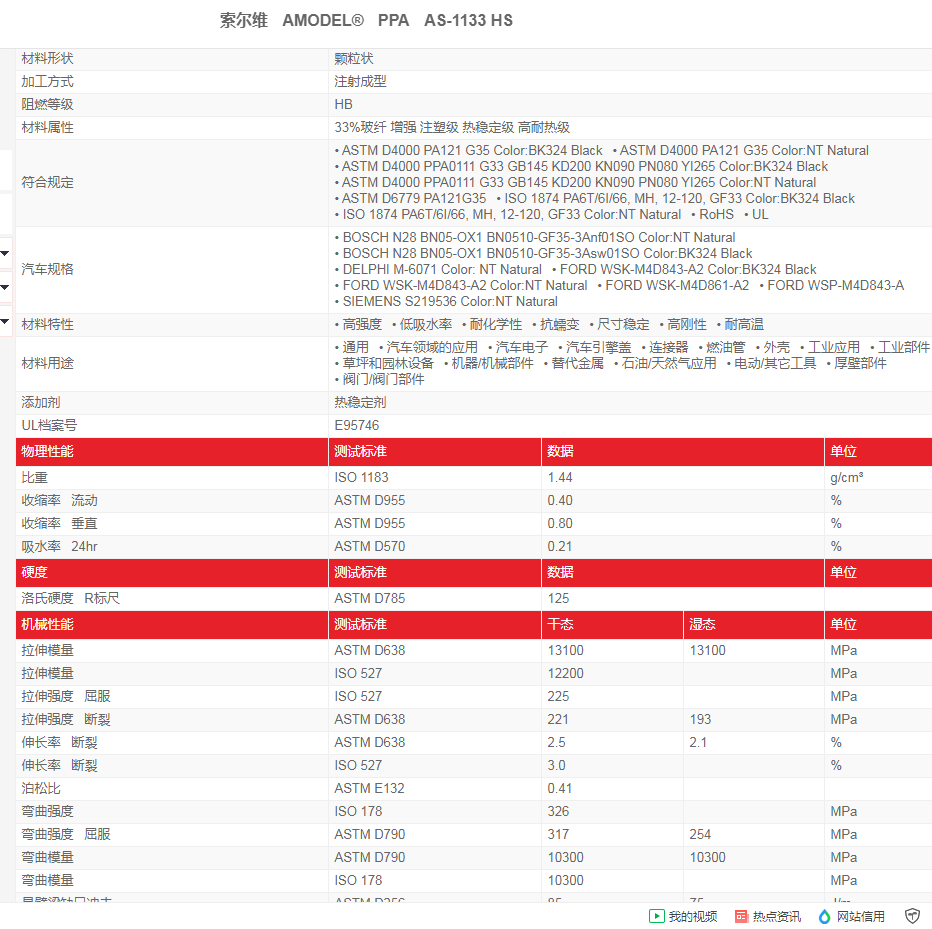Select the Poisson ratio value 0.41

coord(560,788)
